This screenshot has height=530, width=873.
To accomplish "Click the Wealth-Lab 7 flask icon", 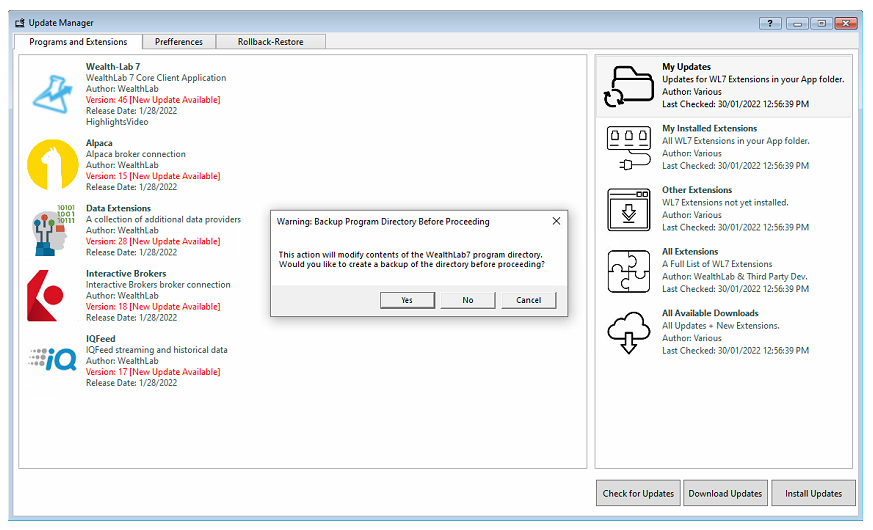I will (53, 94).
